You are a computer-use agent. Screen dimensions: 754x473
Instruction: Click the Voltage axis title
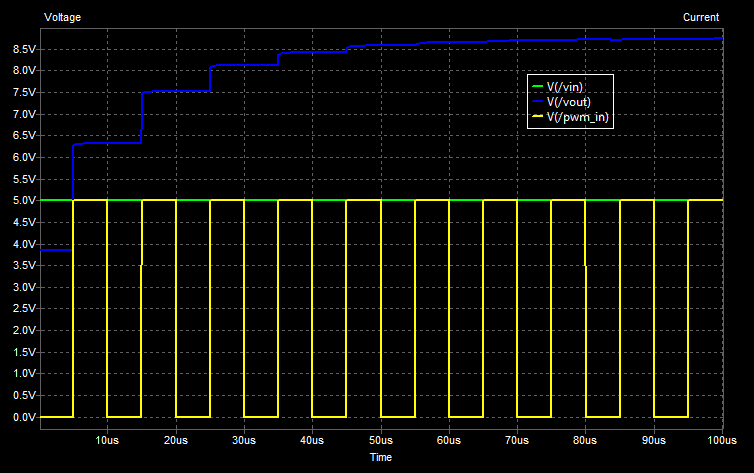(x=63, y=18)
